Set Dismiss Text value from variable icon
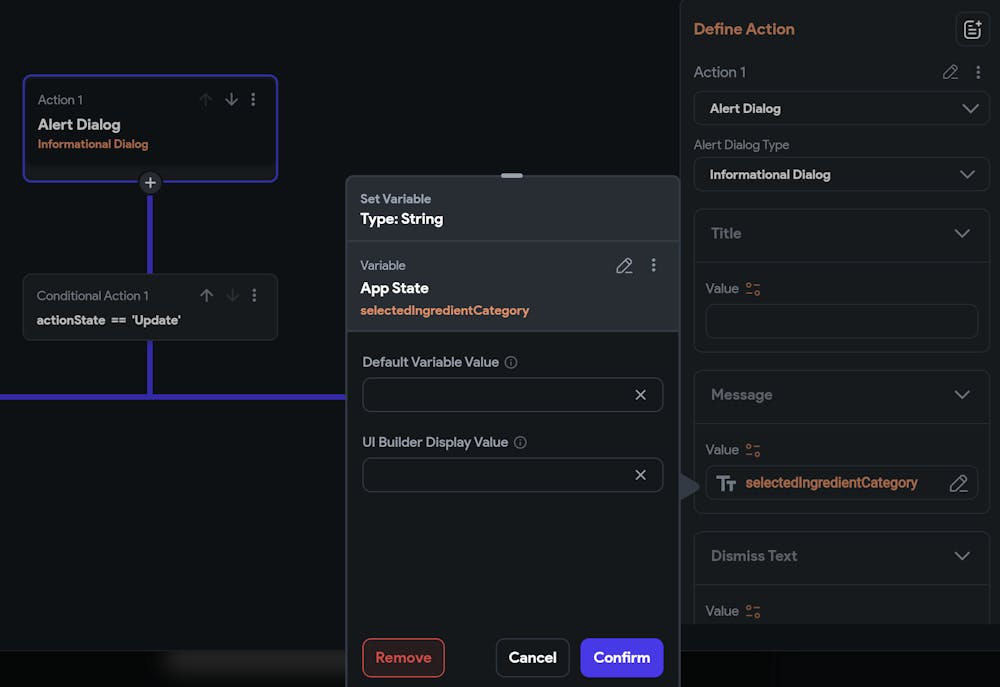The width and height of the screenshot is (1000, 687). pyautogui.click(x=753, y=612)
